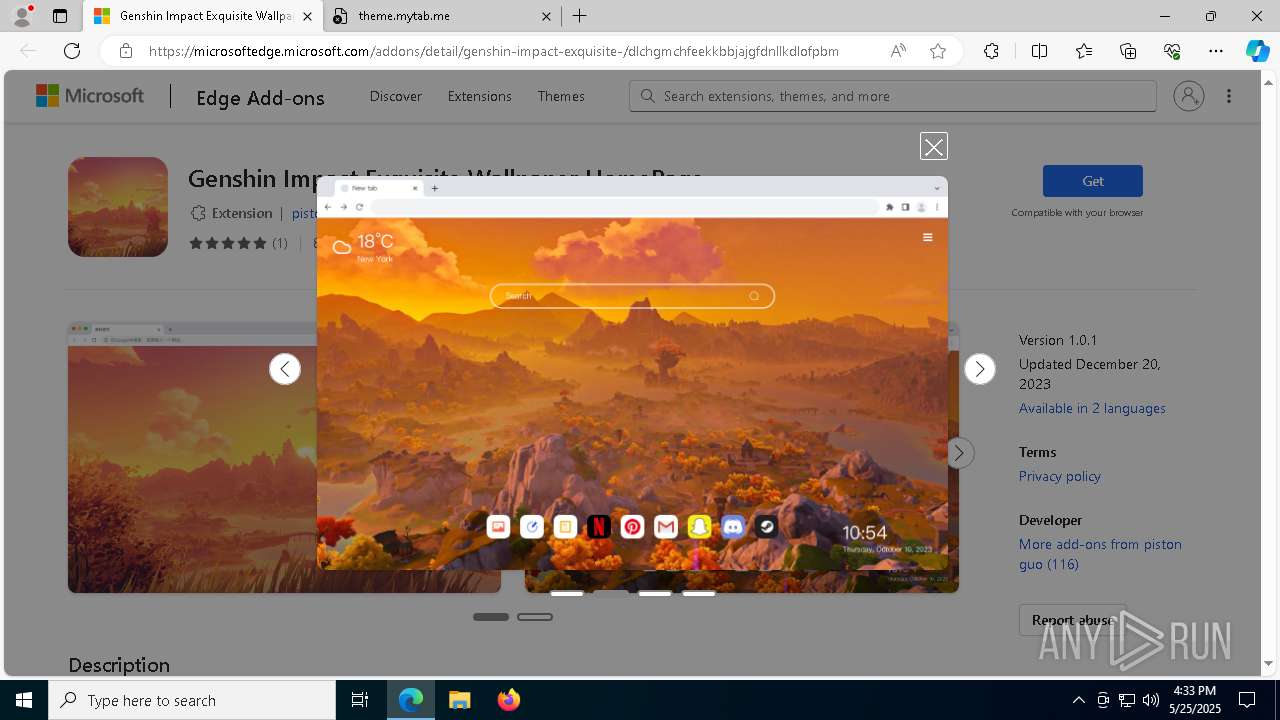Click the extension's icon image
Viewport: 1280px width, 720px height.
118,207
